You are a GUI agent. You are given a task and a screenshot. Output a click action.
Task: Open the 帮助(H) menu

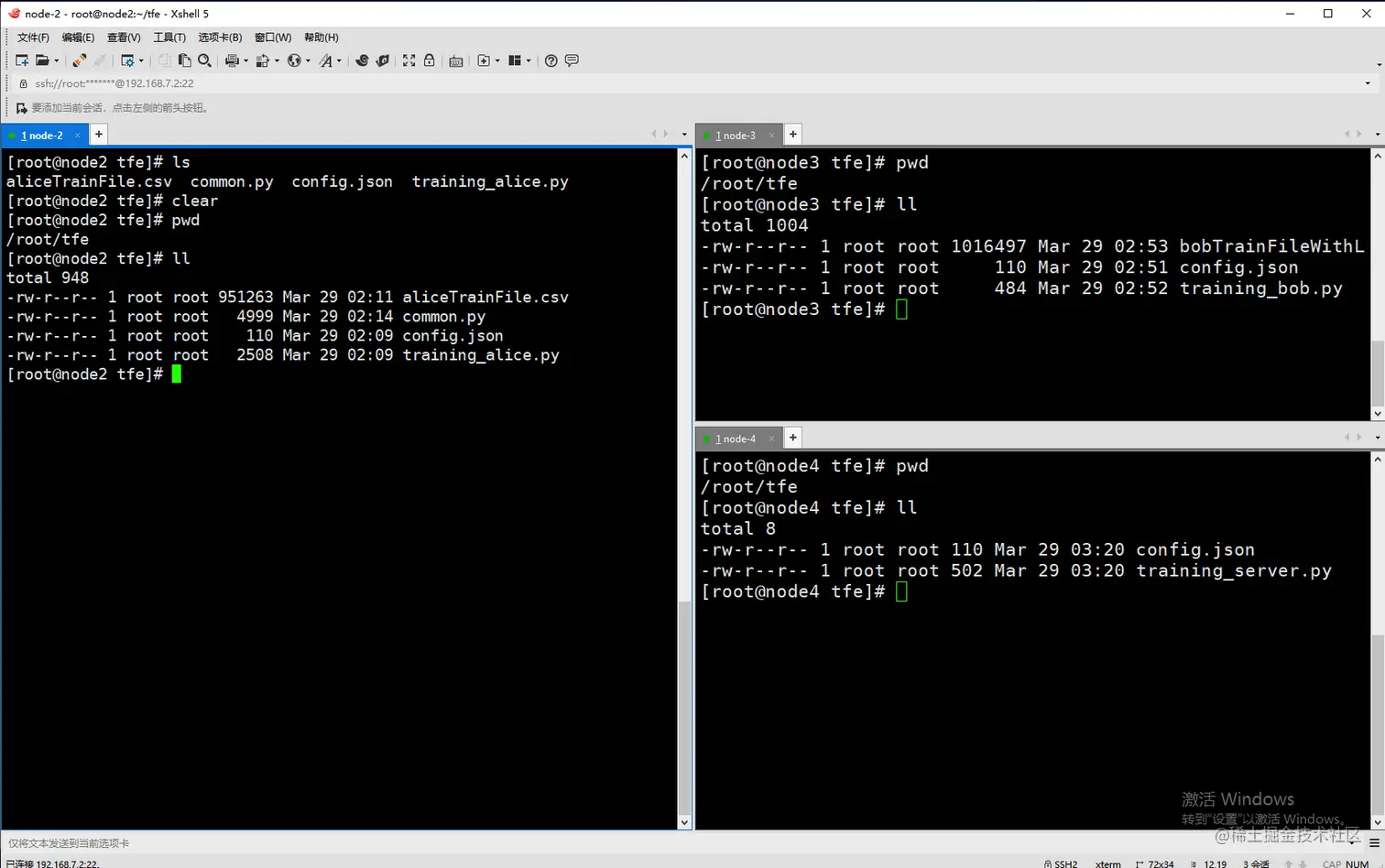[x=322, y=38]
